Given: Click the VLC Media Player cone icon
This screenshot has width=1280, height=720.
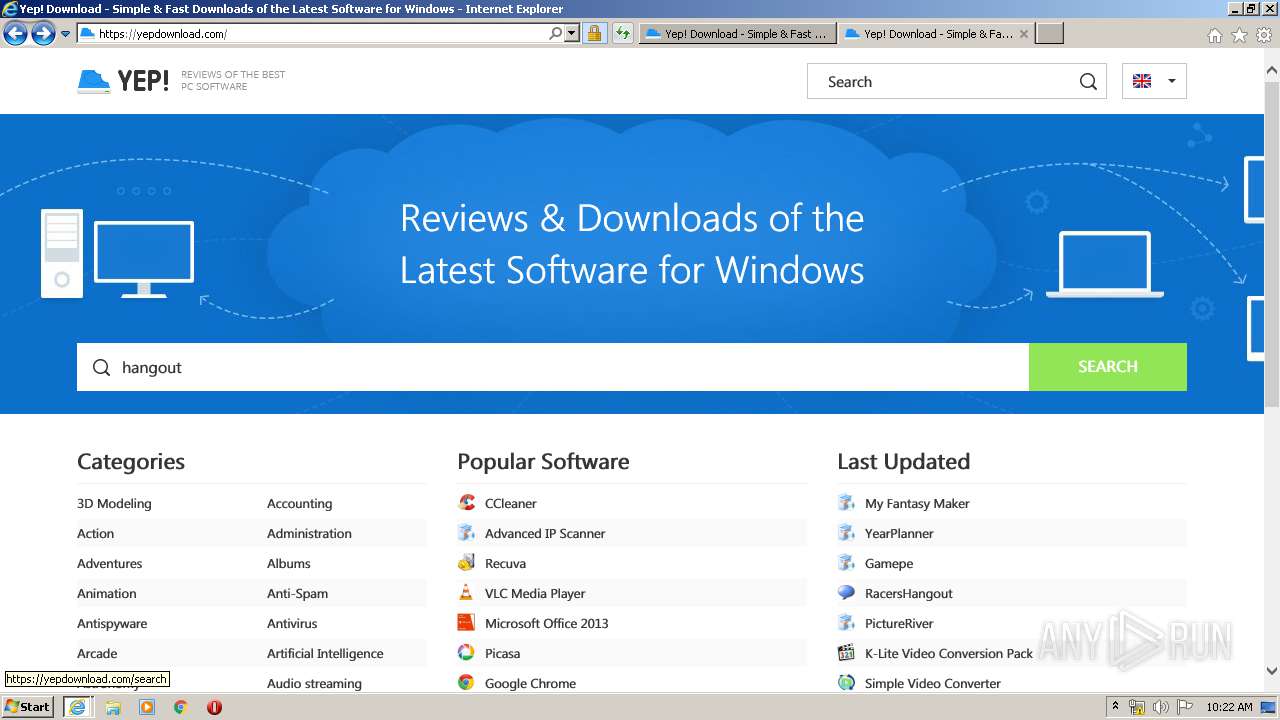Looking at the screenshot, I should coord(466,593).
